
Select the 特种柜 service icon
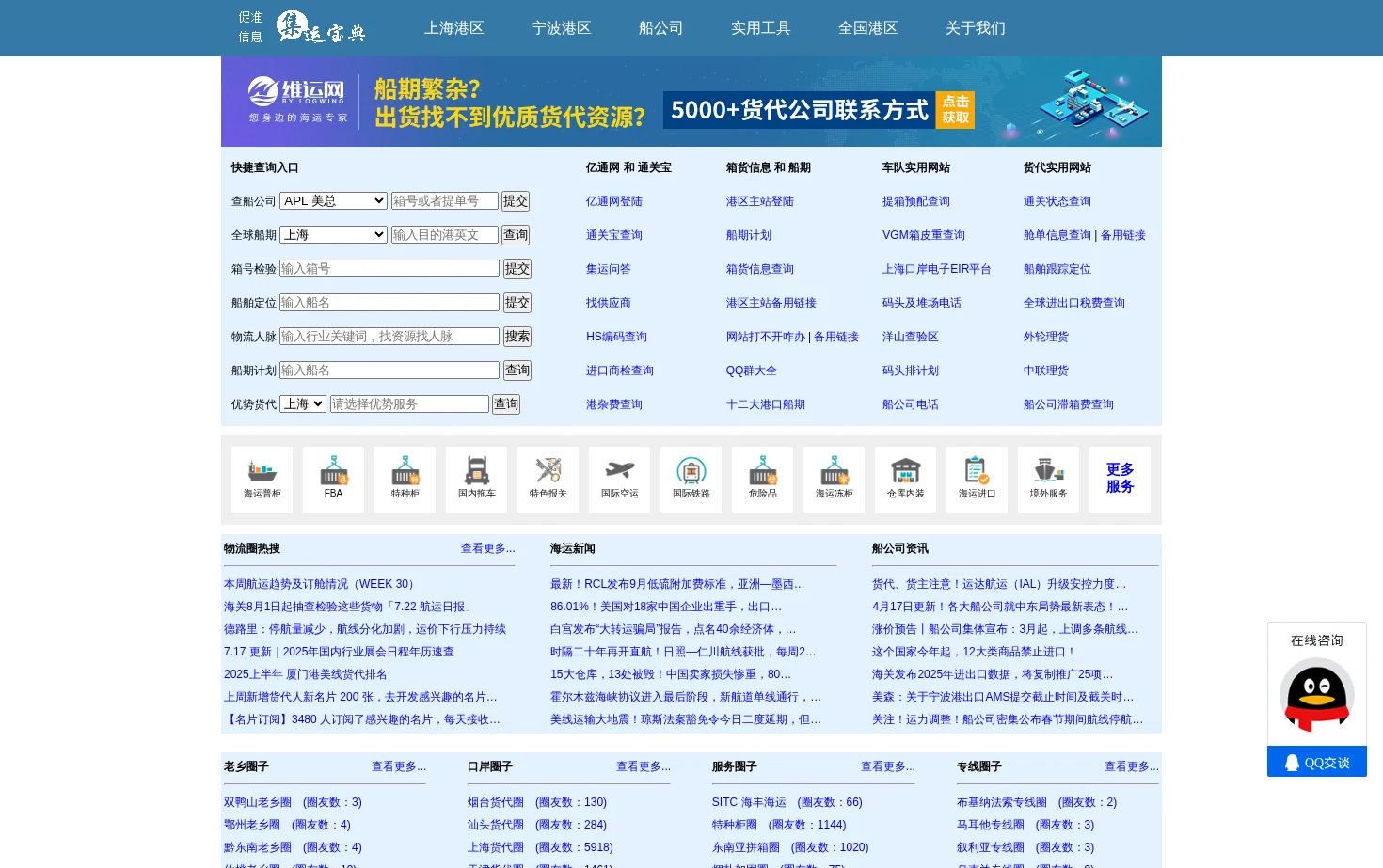[405, 480]
